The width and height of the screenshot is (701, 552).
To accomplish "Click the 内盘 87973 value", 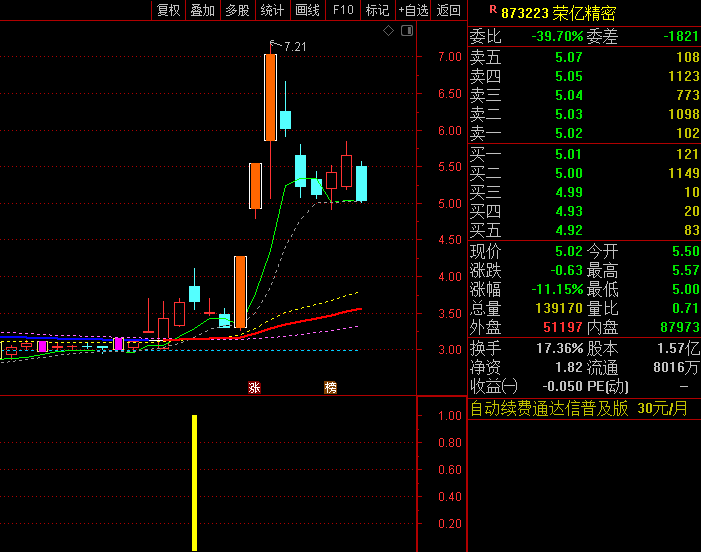I will coord(680,328).
